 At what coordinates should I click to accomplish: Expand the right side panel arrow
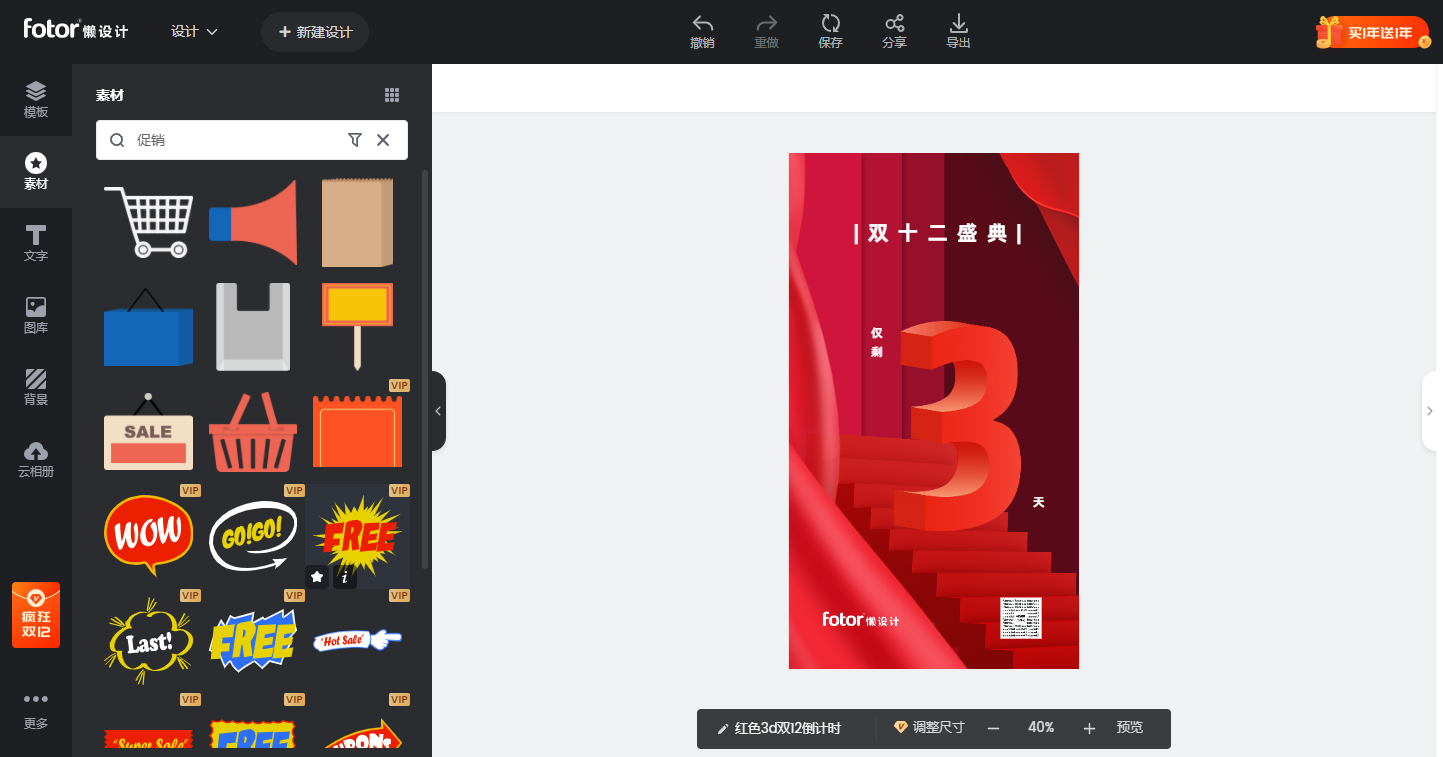(x=1430, y=411)
